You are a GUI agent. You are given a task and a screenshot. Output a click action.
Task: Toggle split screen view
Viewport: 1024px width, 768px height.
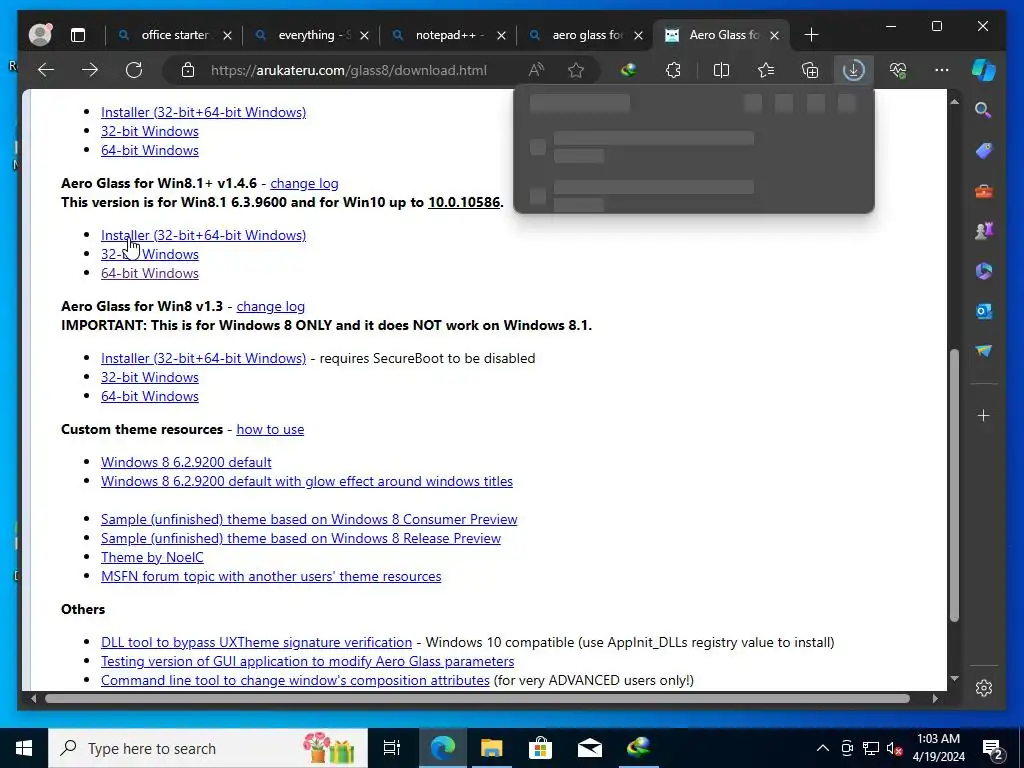tap(721, 70)
